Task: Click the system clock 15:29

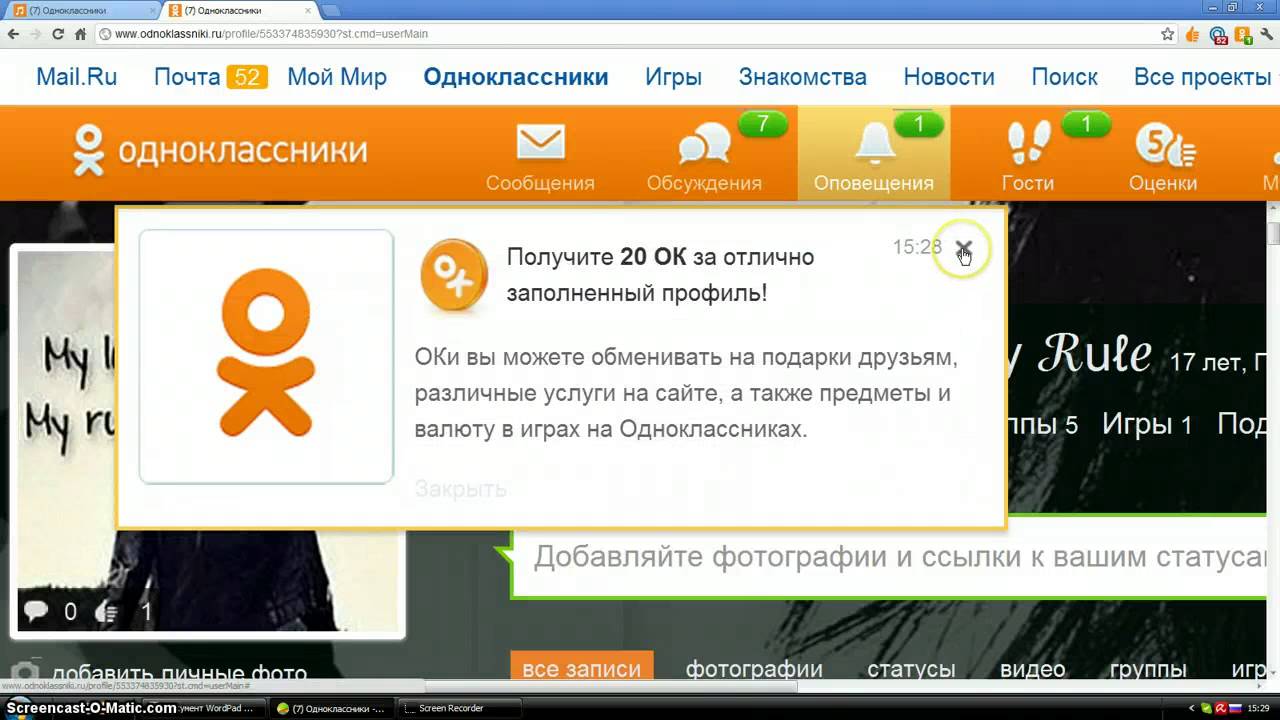Action: click(1259, 708)
